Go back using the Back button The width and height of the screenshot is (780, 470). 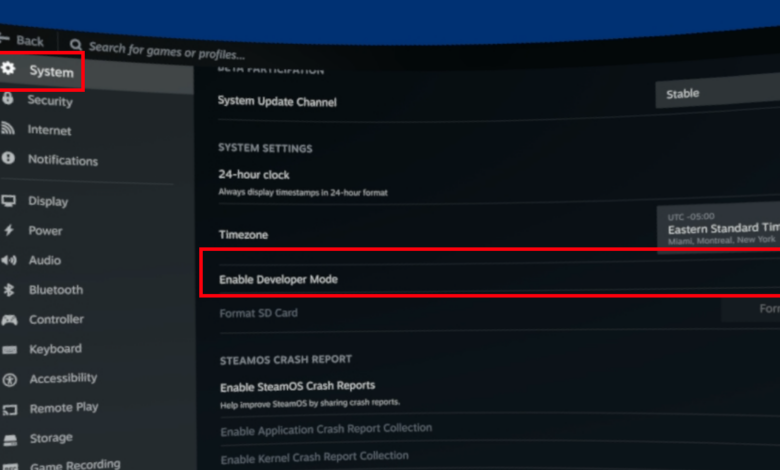[x=22, y=40]
